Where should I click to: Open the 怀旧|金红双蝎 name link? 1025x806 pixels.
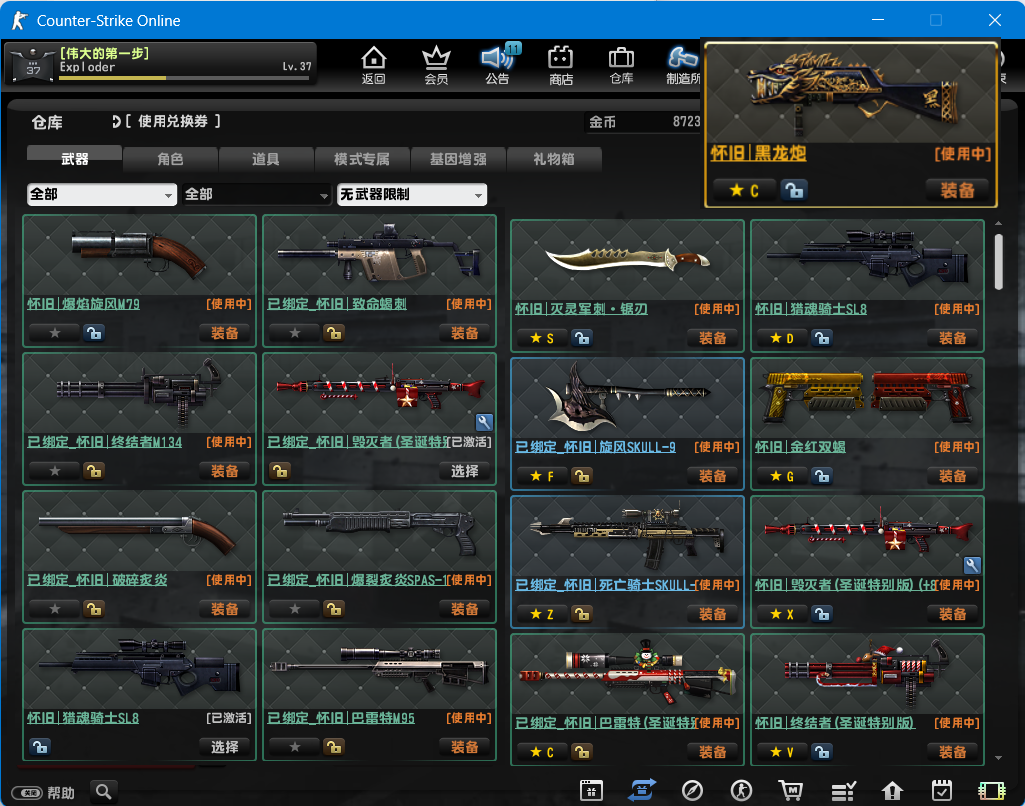[800, 447]
